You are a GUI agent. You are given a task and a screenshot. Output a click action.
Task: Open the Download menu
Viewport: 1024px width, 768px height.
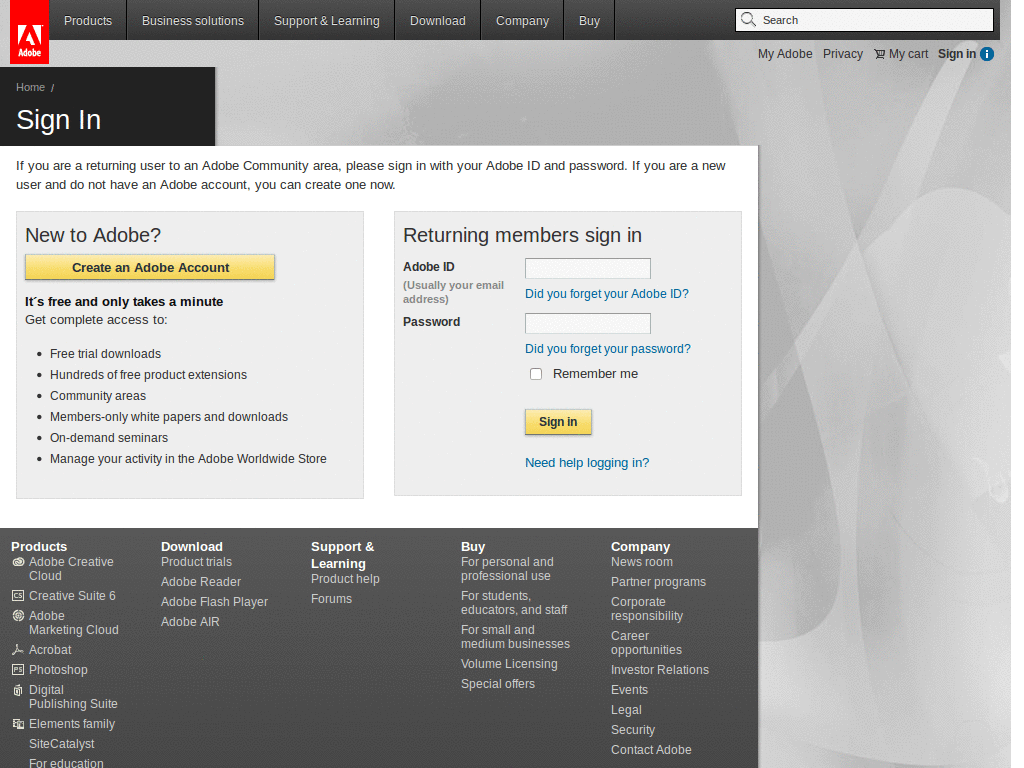coord(438,20)
